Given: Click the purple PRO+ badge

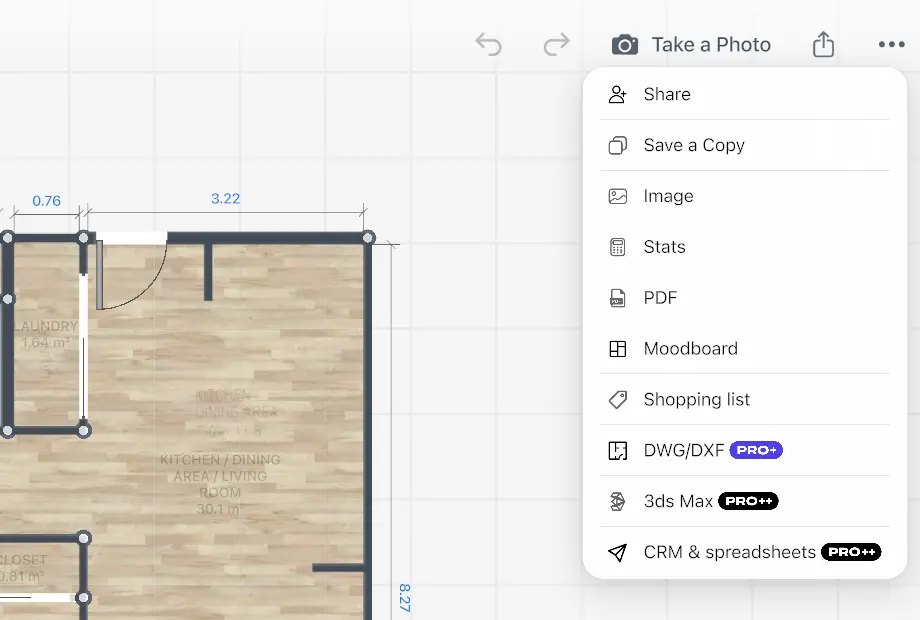Looking at the screenshot, I should tap(756, 450).
